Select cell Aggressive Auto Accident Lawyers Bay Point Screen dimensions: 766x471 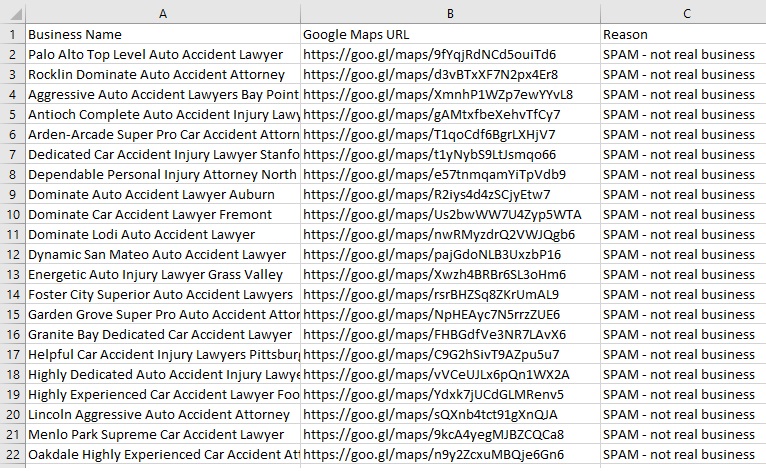pos(163,94)
